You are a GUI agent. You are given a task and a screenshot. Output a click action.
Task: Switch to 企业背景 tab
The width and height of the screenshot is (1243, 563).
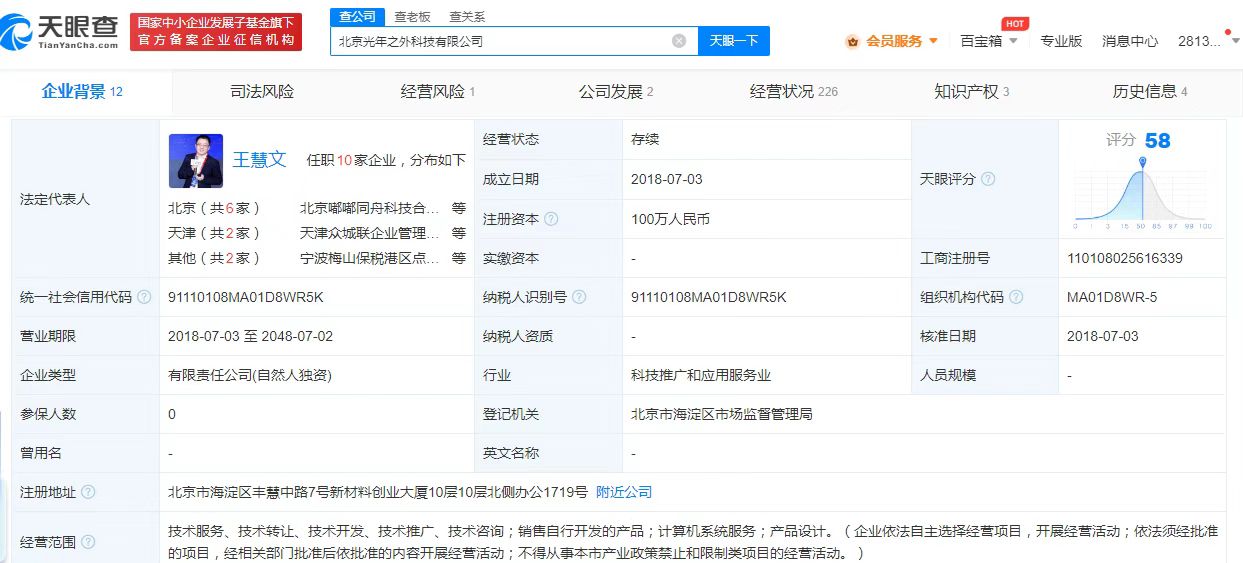tap(82, 92)
